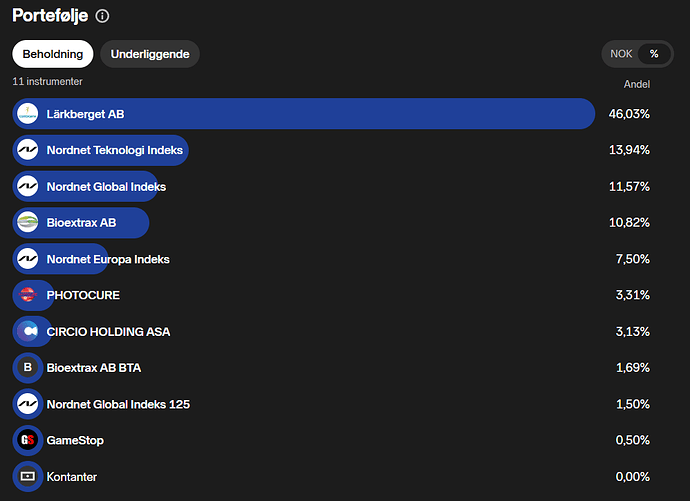Click the Bioextrax AB logo icon
This screenshot has width=690, height=501.
pyautogui.click(x=28, y=222)
